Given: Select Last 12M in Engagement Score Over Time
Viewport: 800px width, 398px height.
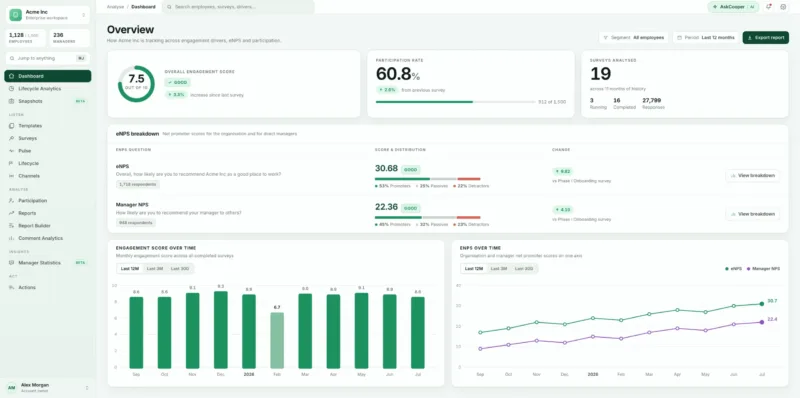Looking at the screenshot, I should (x=129, y=268).
